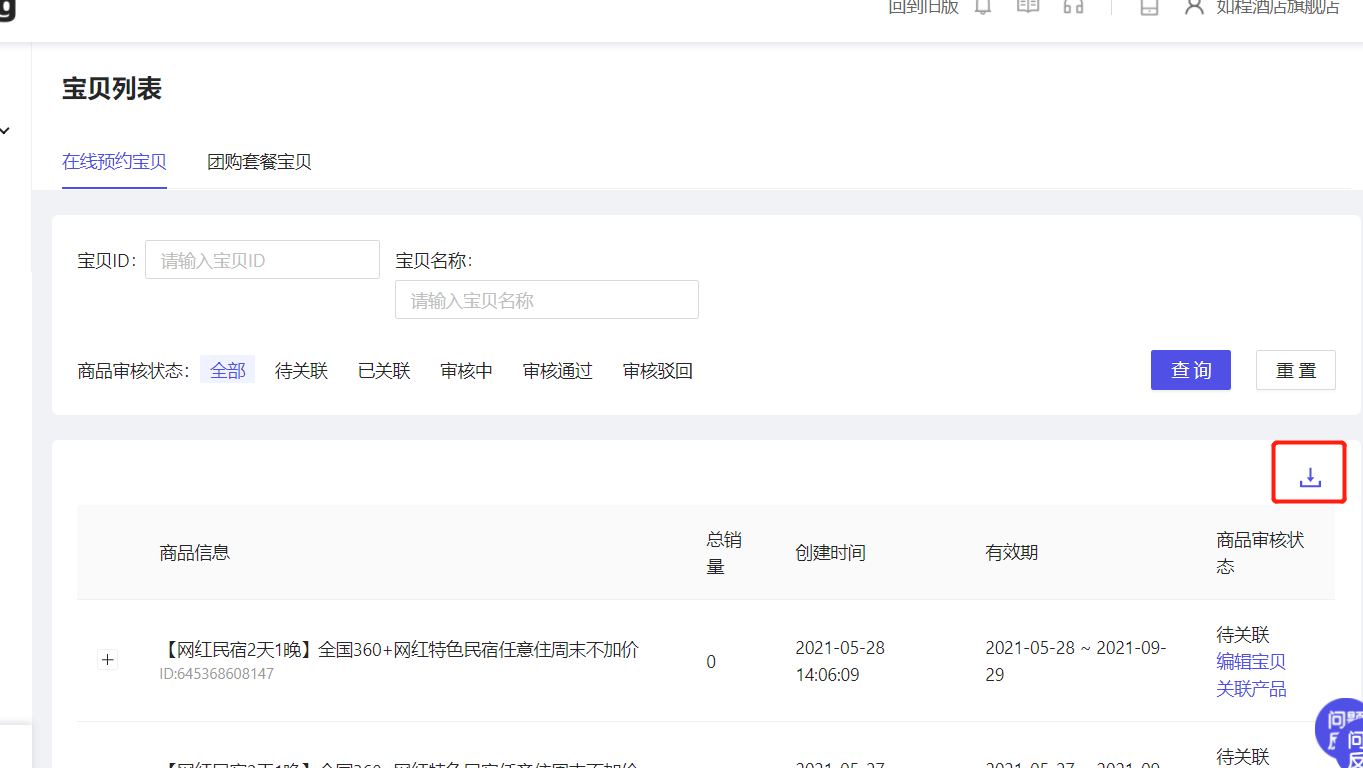Image resolution: width=1363 pixels, height=768 pixels.
Task: Click the 重置 reset button
Action: (1296, 370)
